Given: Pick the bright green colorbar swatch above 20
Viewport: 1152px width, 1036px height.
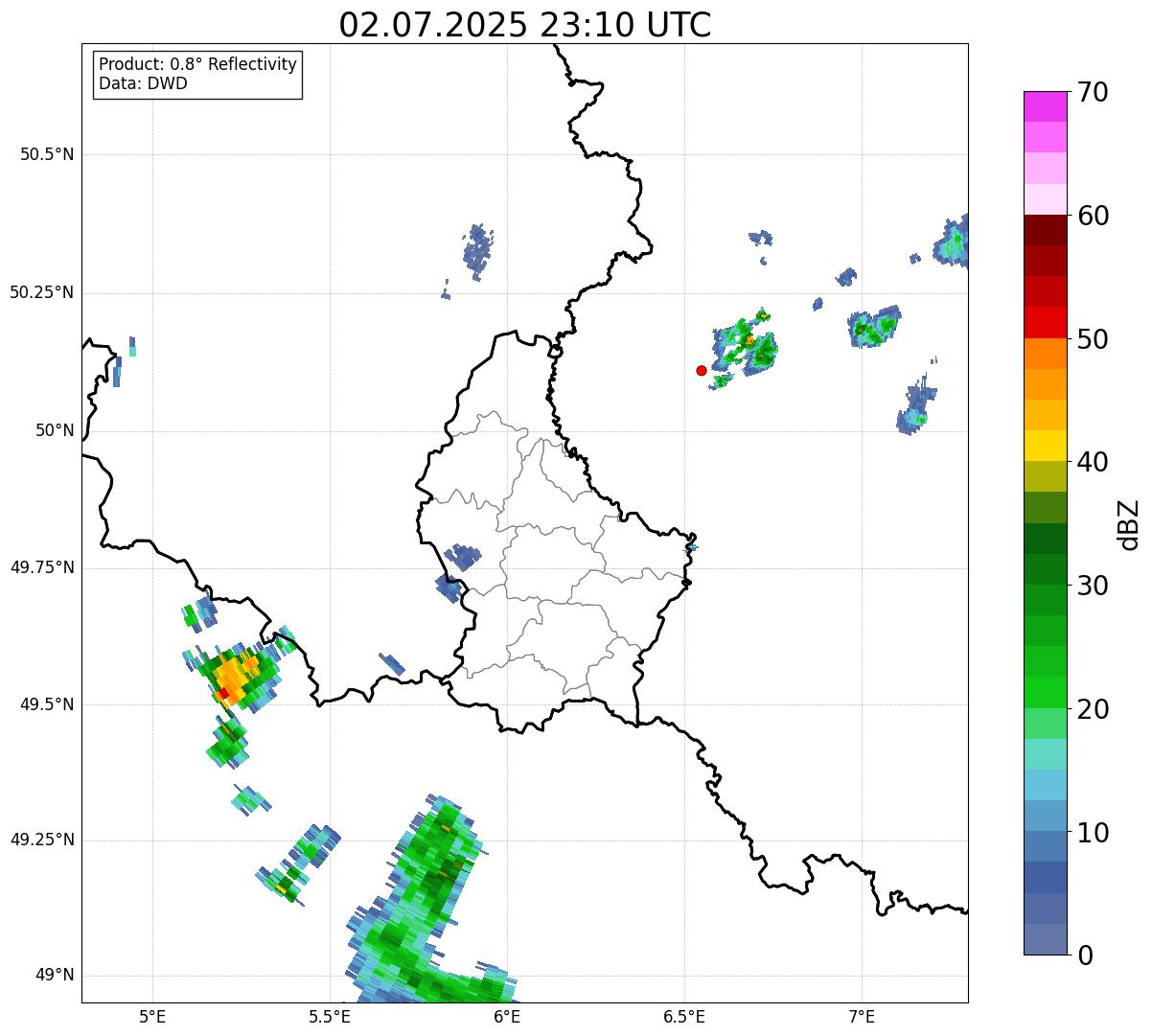Looking at the screenshot, I should [x=1045, y=693].
